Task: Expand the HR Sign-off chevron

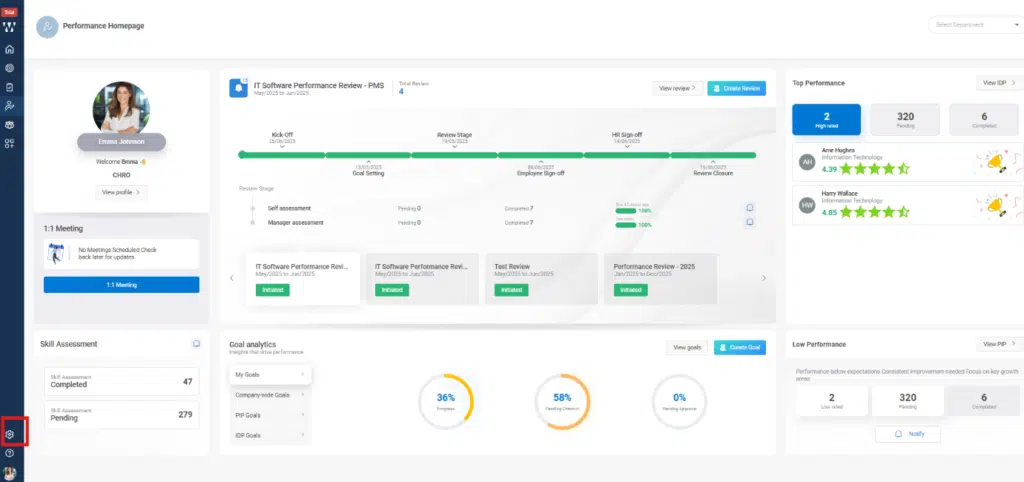Action: click(627, 146)
